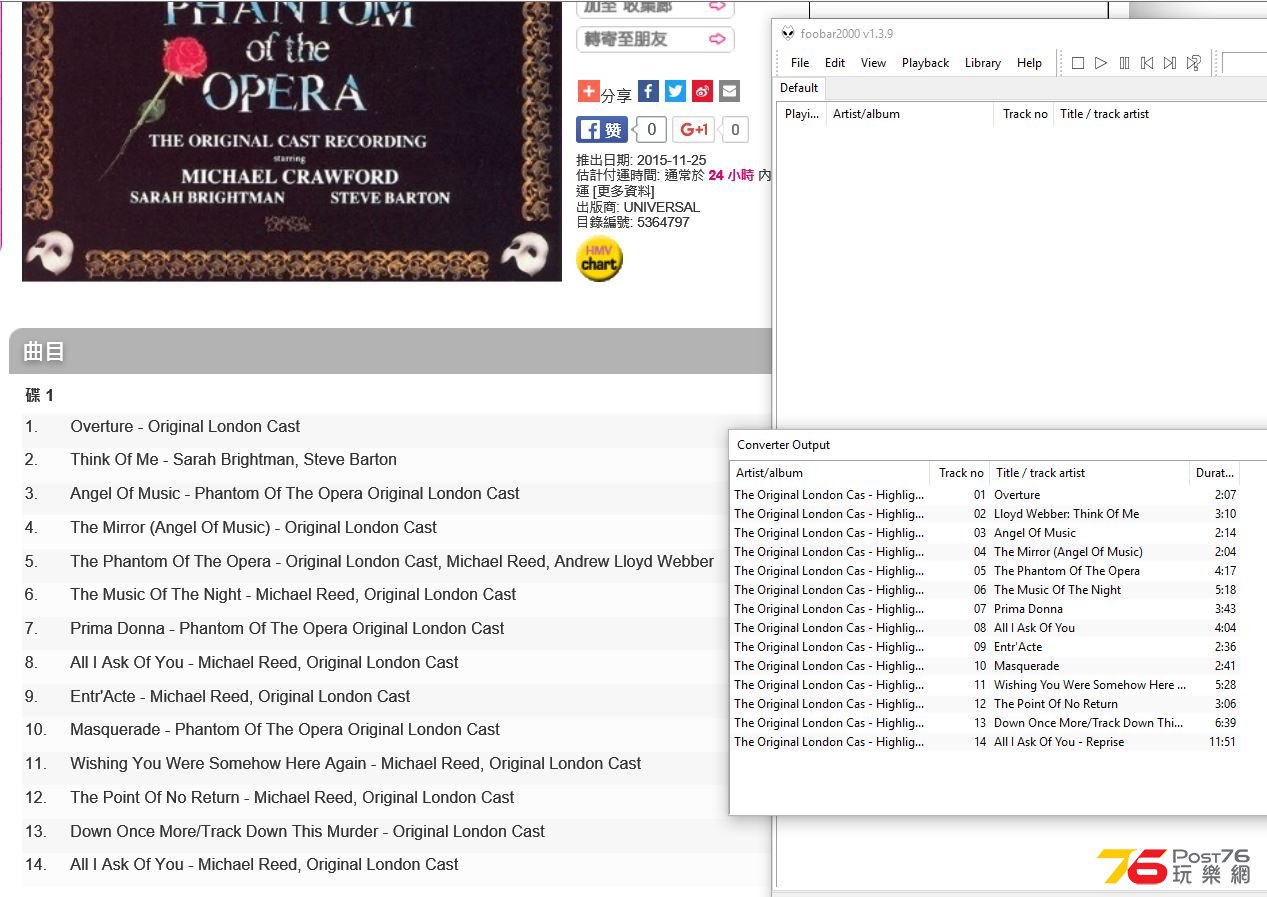Select track 13 Down Once More row in Converter
1267x897 pixels.
985,723
